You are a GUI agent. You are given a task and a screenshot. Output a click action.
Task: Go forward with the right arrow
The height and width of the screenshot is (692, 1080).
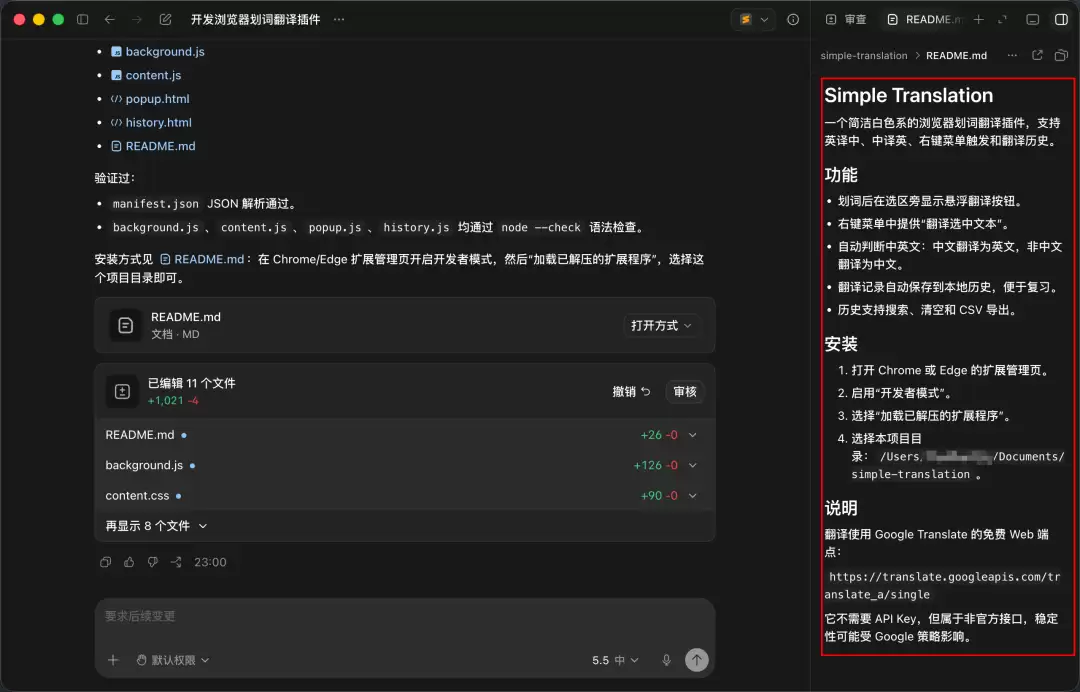click(x=137, y=19)
